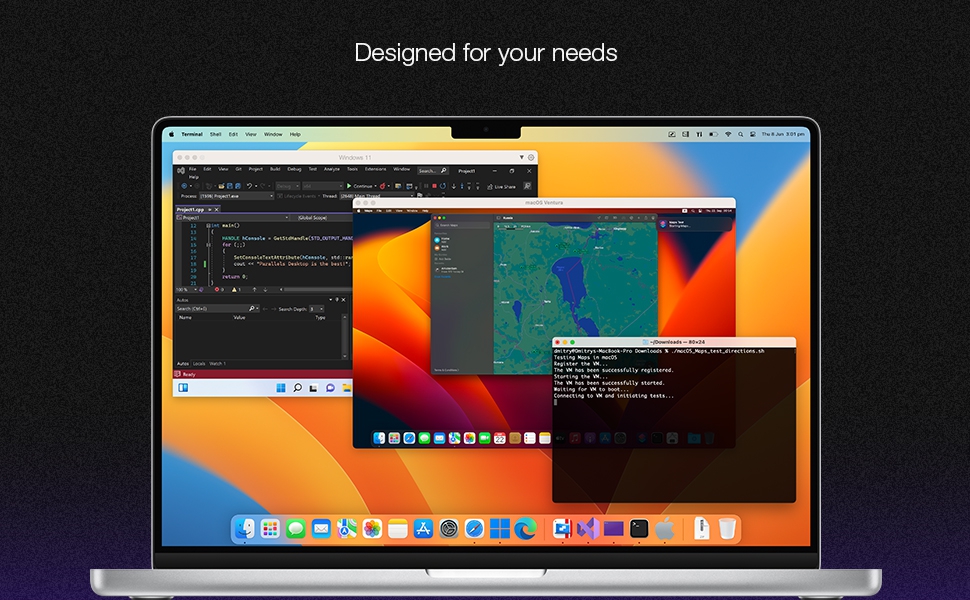Open Terminal icon in the main Dock

point(639,529)
